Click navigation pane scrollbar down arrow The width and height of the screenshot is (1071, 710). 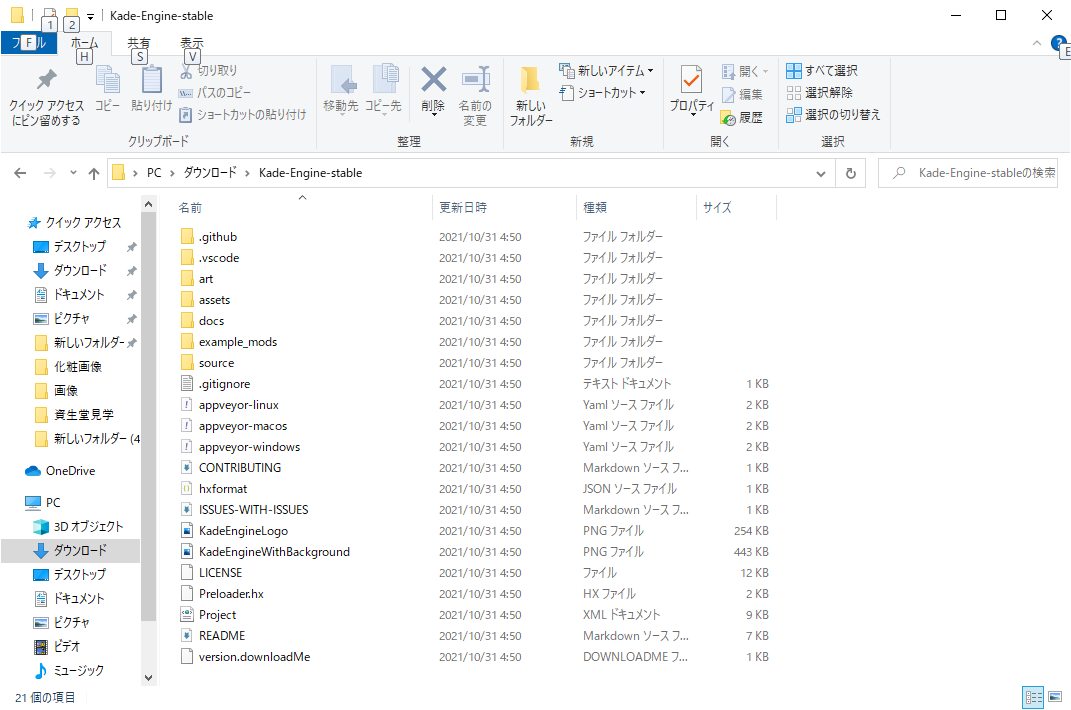tap(148, 678)
